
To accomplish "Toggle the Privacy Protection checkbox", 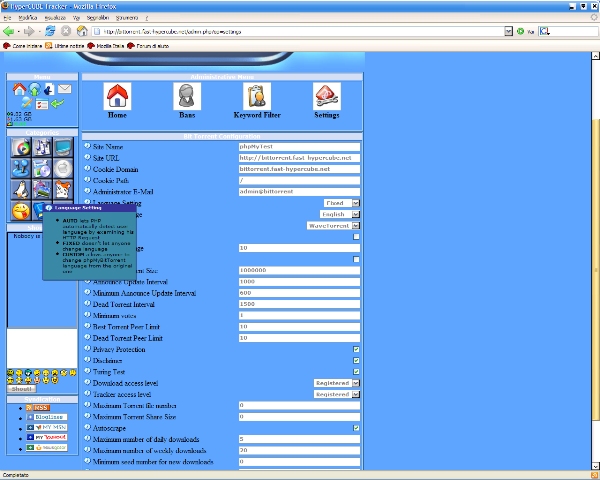I will coord(356,349).
